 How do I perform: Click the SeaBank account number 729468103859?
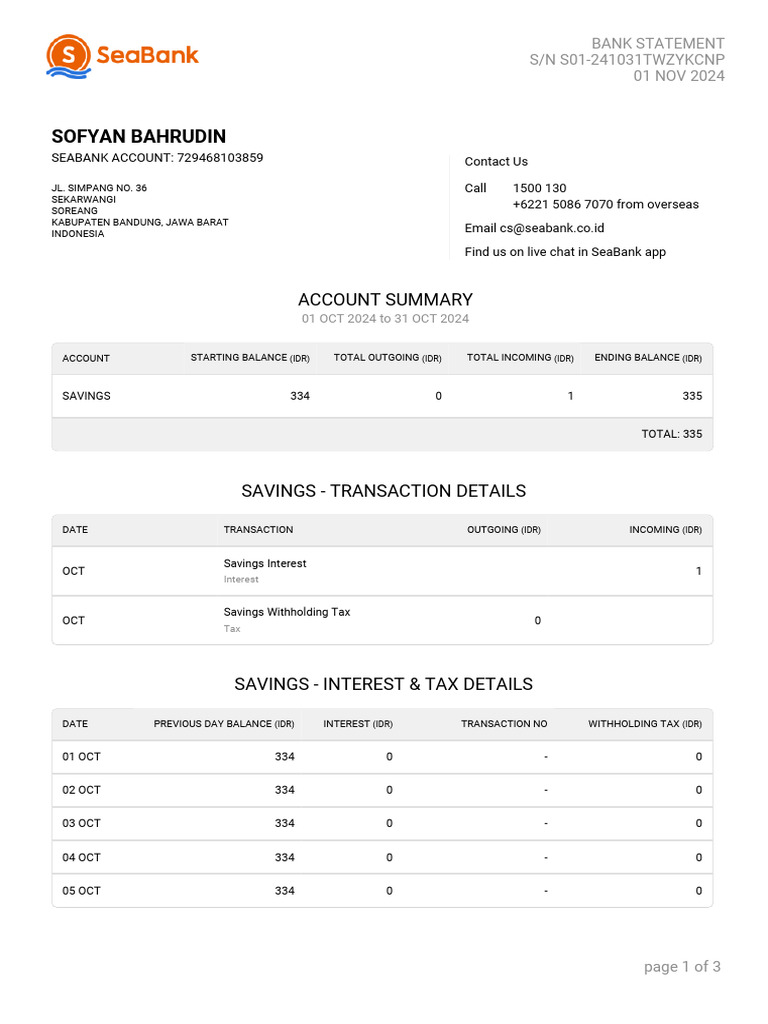[x=220, y=158]
